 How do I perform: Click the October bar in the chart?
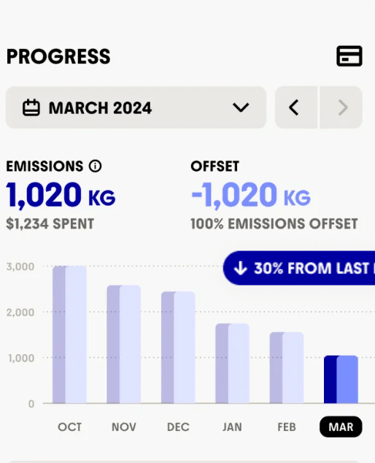tap(69, 335)
